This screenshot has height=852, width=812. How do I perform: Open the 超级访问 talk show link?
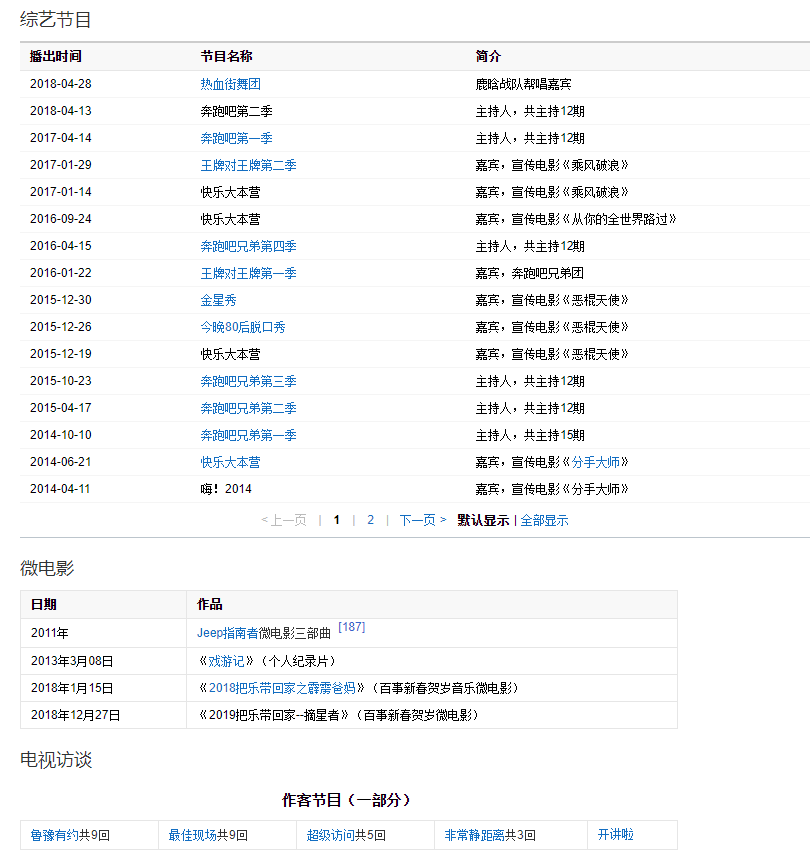(x=330, y=835)
